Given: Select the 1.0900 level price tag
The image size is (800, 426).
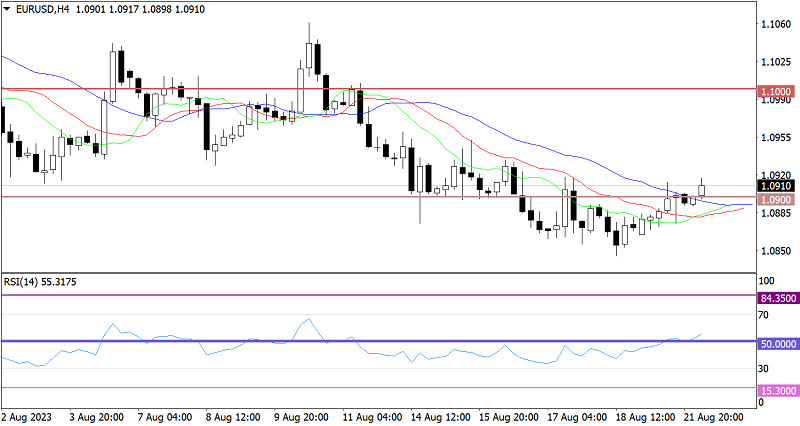Looking at the screenshot, I should 775,200.
